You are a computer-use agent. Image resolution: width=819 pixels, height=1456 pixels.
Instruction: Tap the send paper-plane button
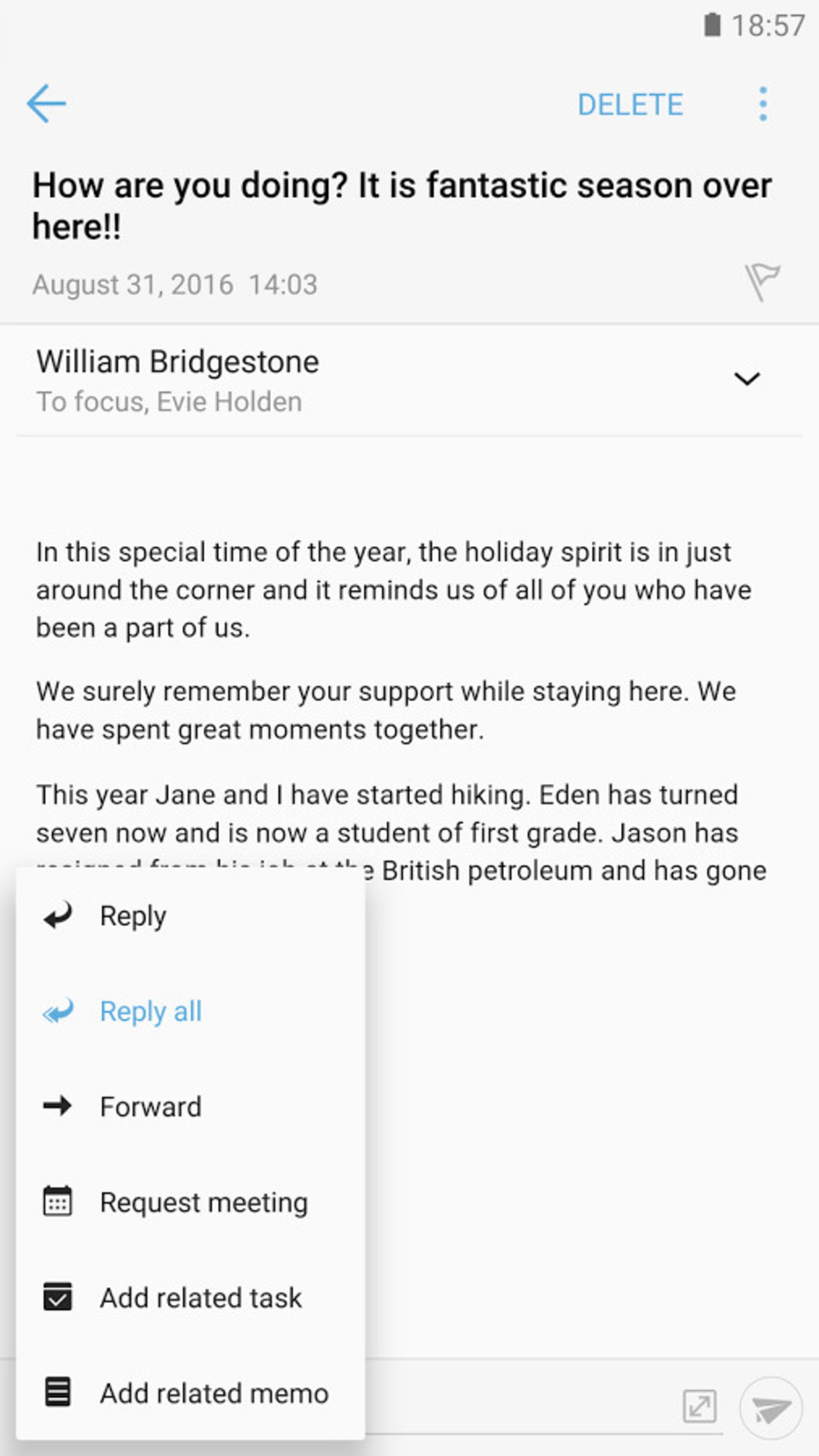tap(770, 1408)
